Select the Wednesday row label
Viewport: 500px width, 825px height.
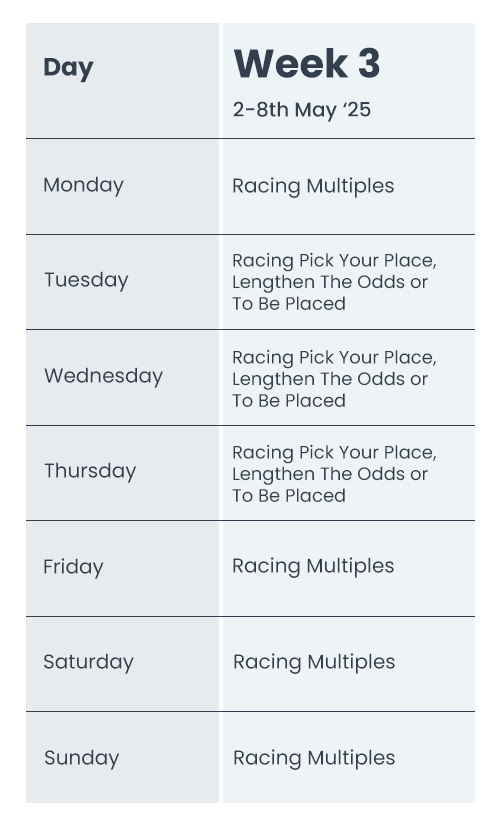104,376
